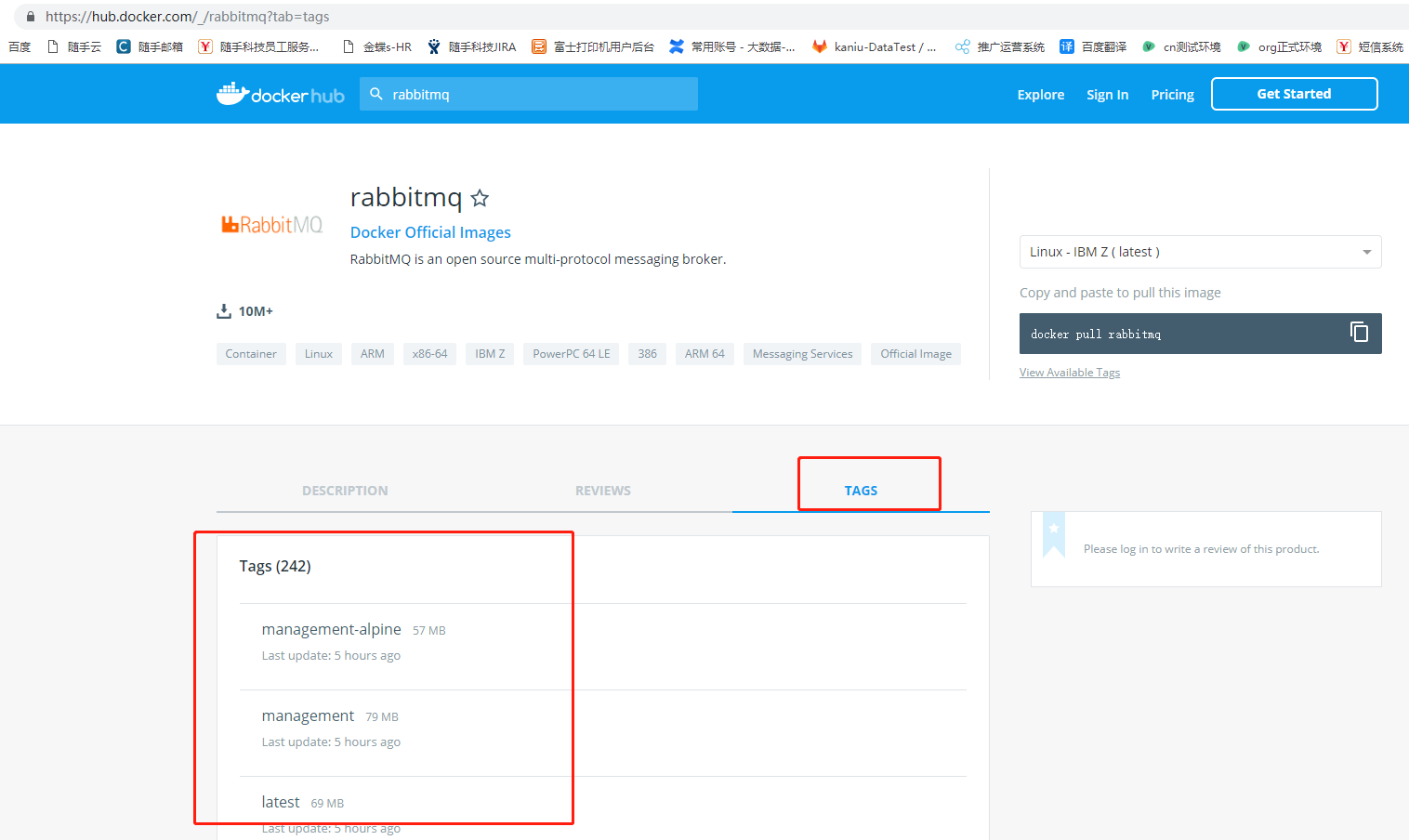Click the 10M+ downloads count
The image size is (1409, 840).
[256, 311]
